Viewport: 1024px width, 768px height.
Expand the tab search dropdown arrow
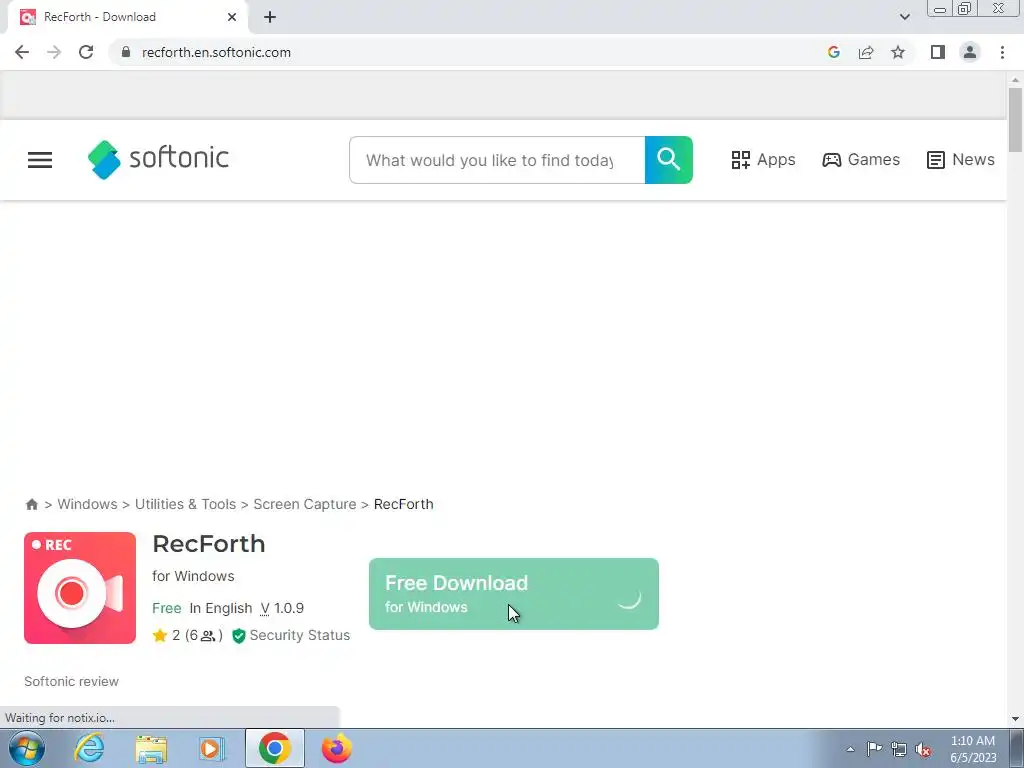click(904, 17)
